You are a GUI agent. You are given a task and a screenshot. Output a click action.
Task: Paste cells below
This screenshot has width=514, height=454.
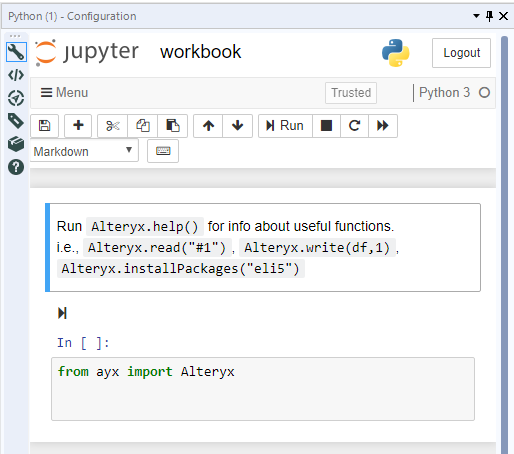173,126
